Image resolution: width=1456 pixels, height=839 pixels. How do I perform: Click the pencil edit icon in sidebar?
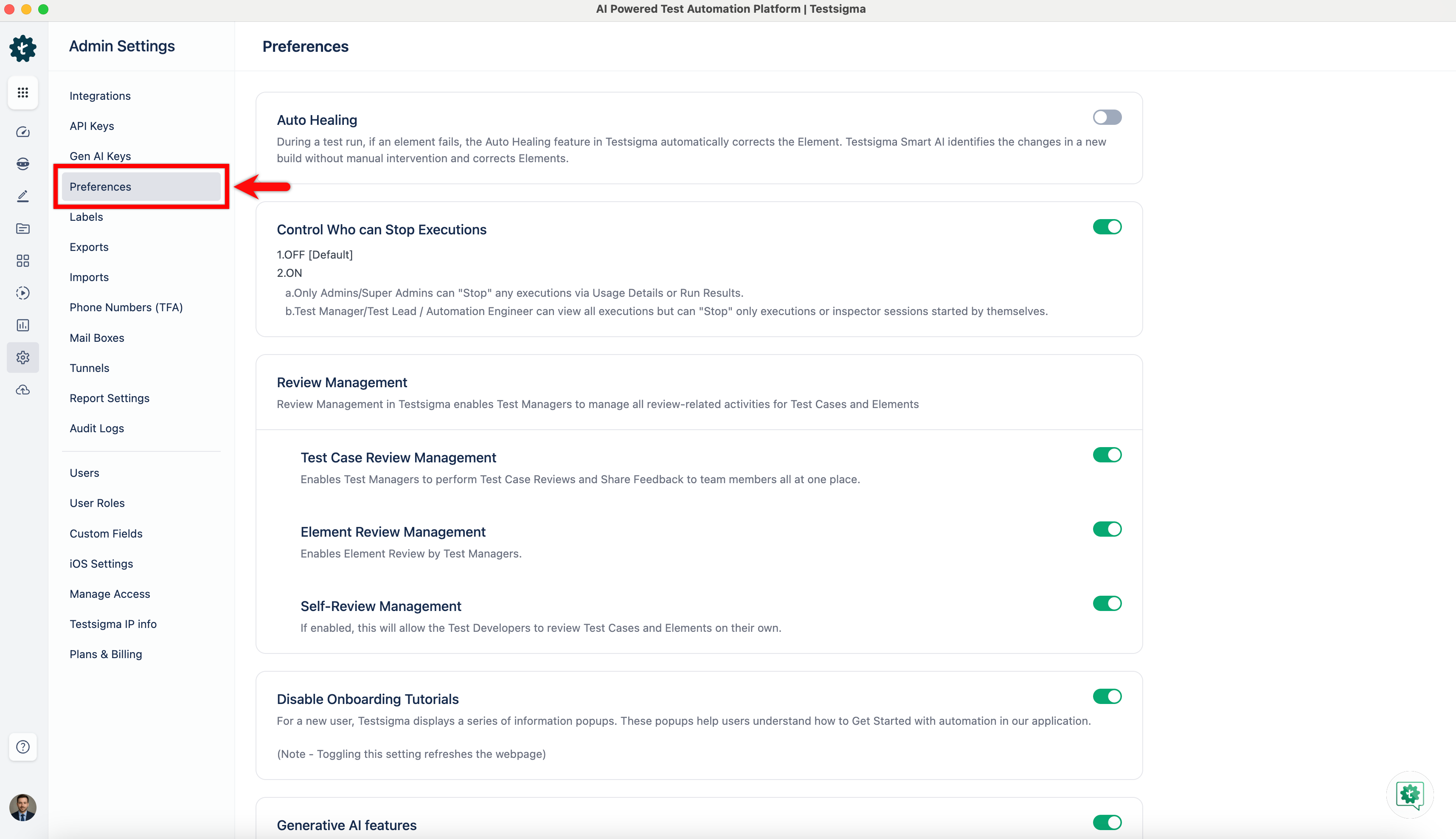click(23, 197)
